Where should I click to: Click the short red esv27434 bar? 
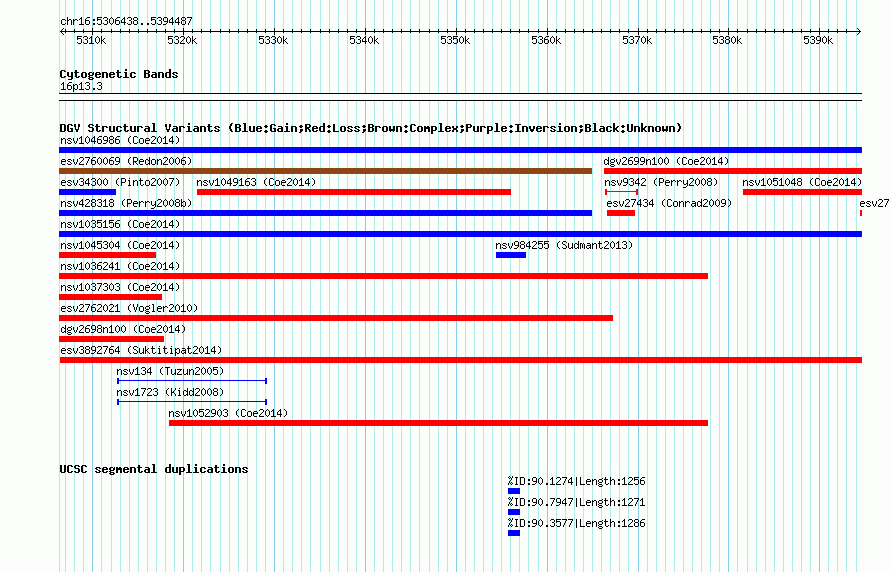point(621,213)
